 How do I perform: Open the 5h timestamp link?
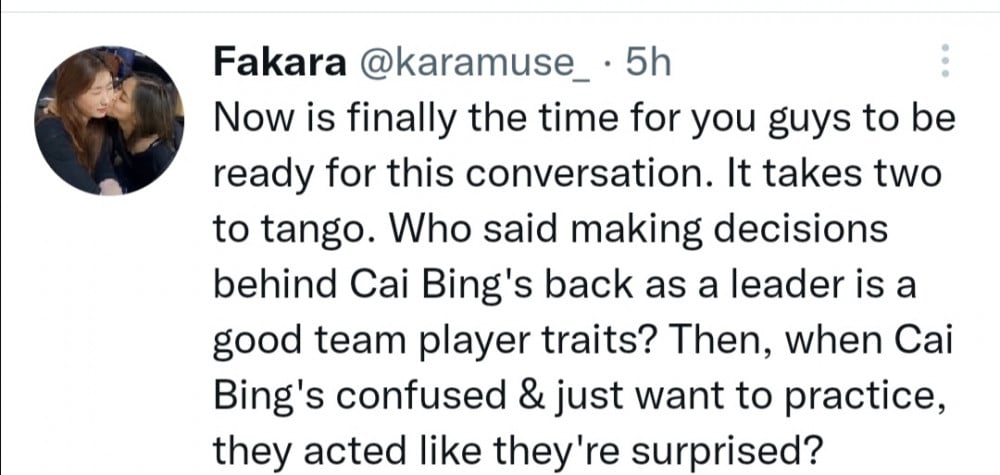coord(646,64)
